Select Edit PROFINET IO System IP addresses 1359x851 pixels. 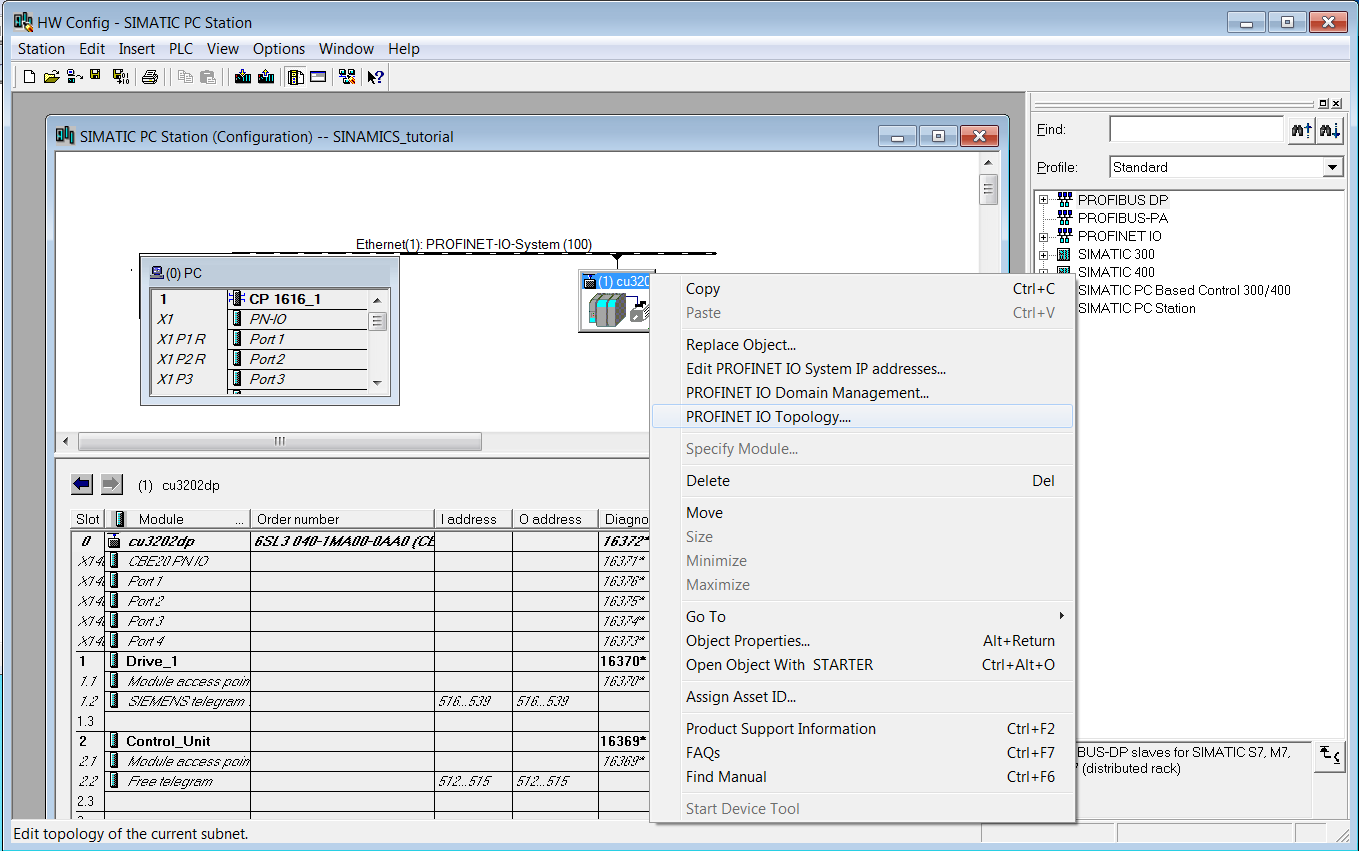[862, 369]
